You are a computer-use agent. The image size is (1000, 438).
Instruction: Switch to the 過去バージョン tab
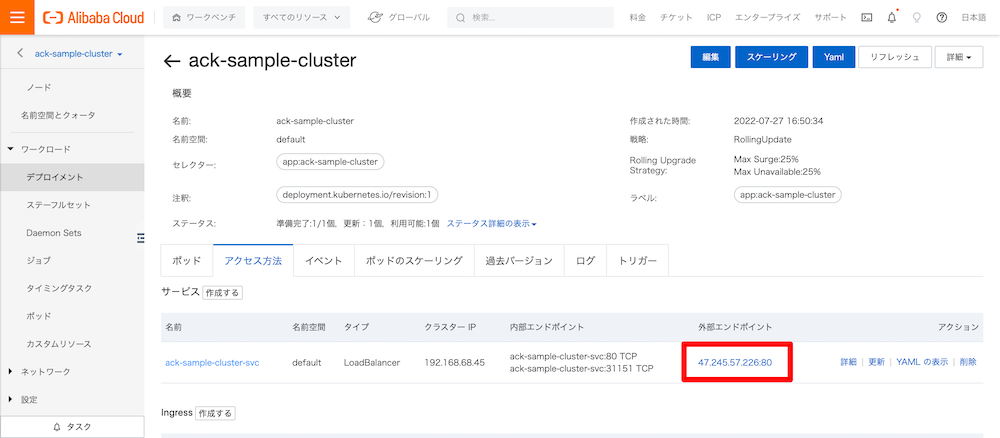click(x=519, y=261)
